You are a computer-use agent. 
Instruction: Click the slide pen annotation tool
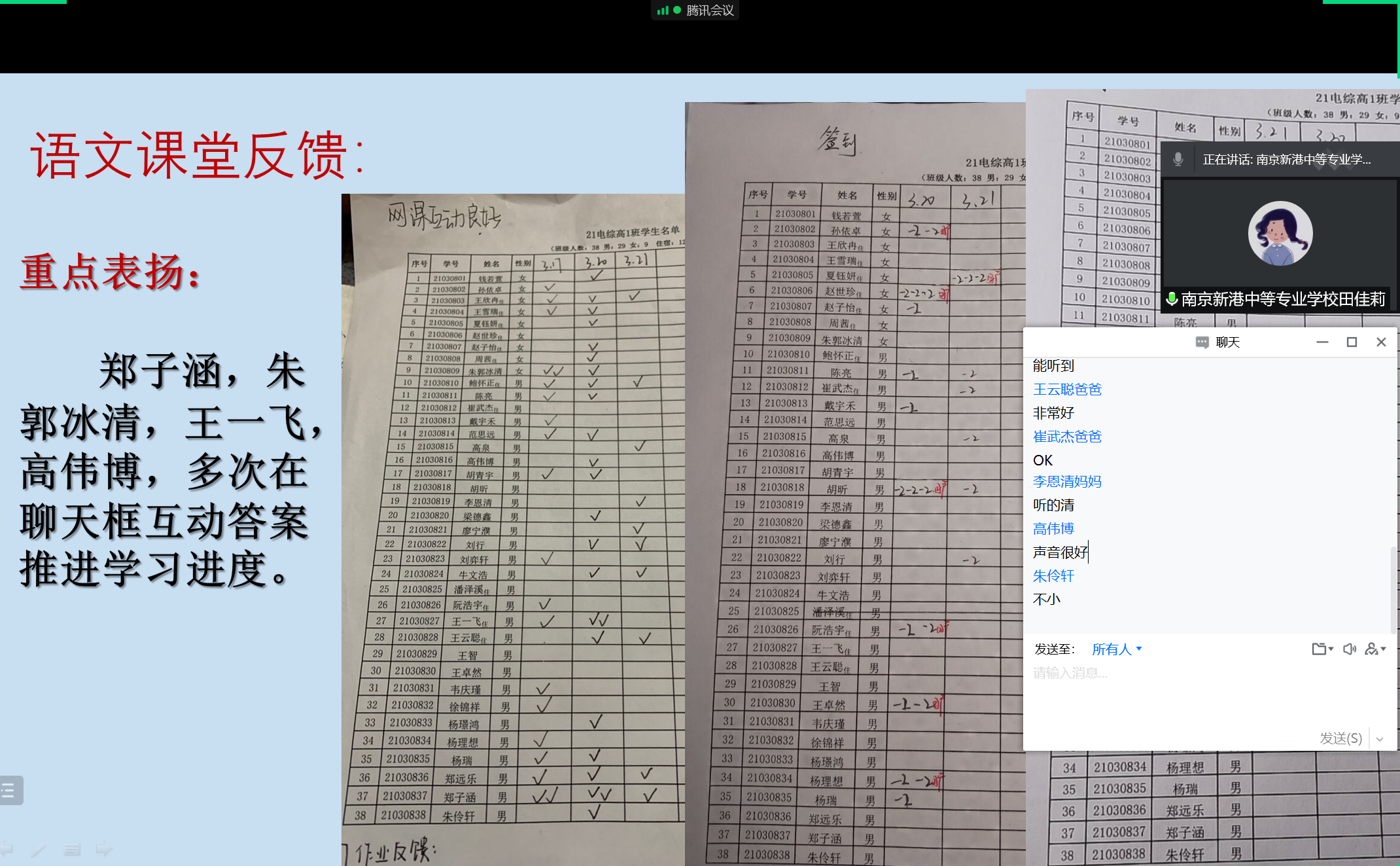pos(39,850)
